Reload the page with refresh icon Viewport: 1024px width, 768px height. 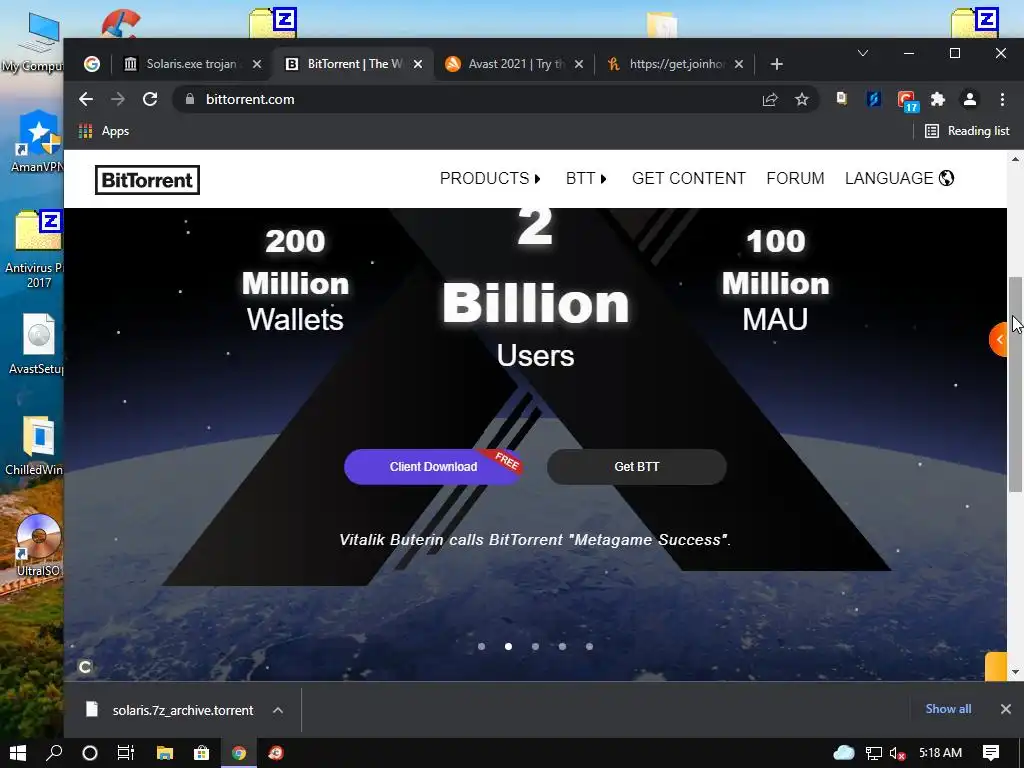150,99
